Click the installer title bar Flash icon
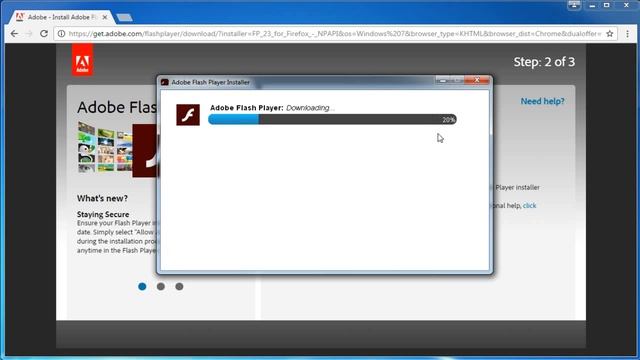 tap(165, 82)
